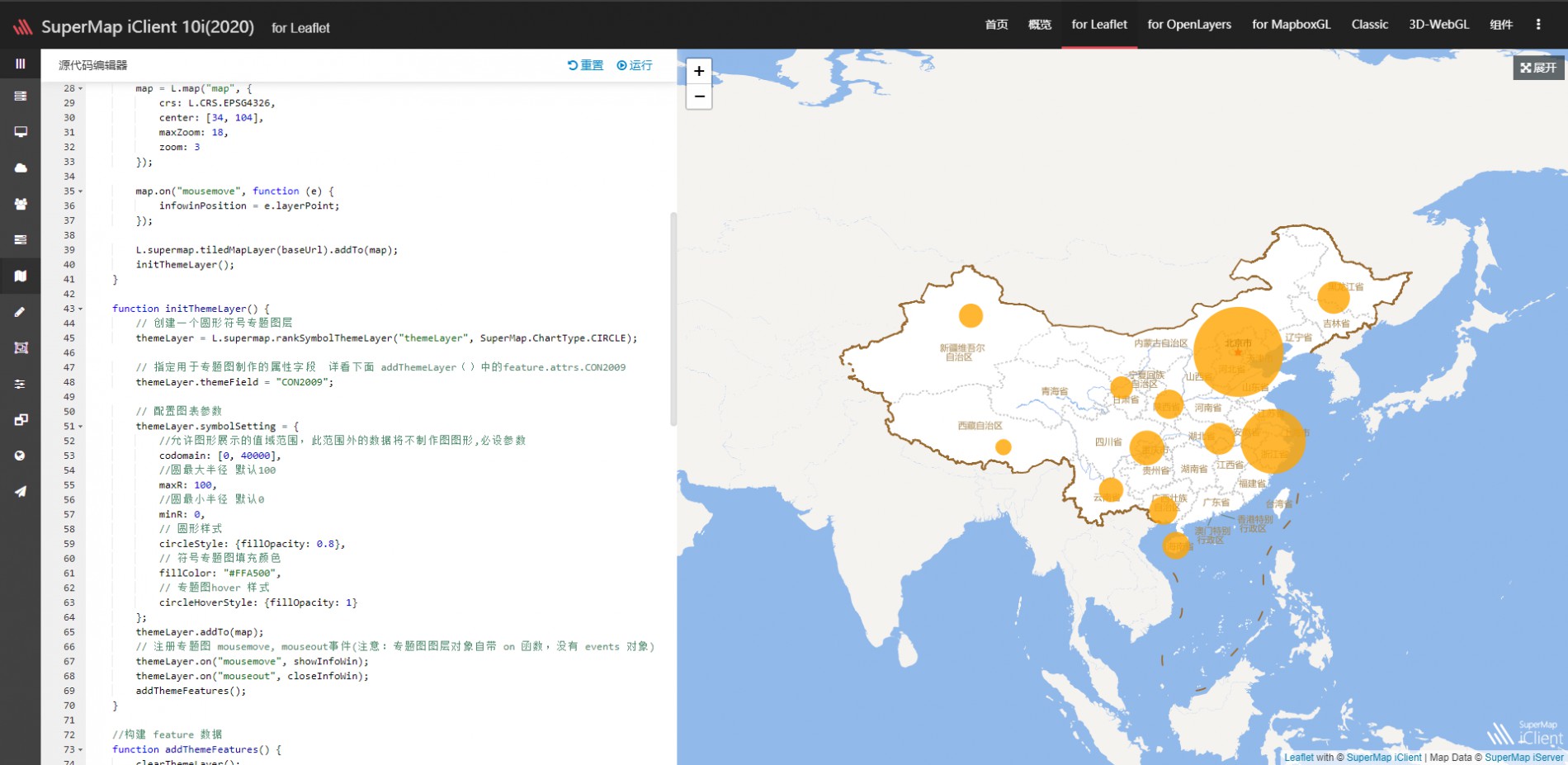Collapse code fold at line 28
The image size is (1568, 765).
tap(81, 88)
